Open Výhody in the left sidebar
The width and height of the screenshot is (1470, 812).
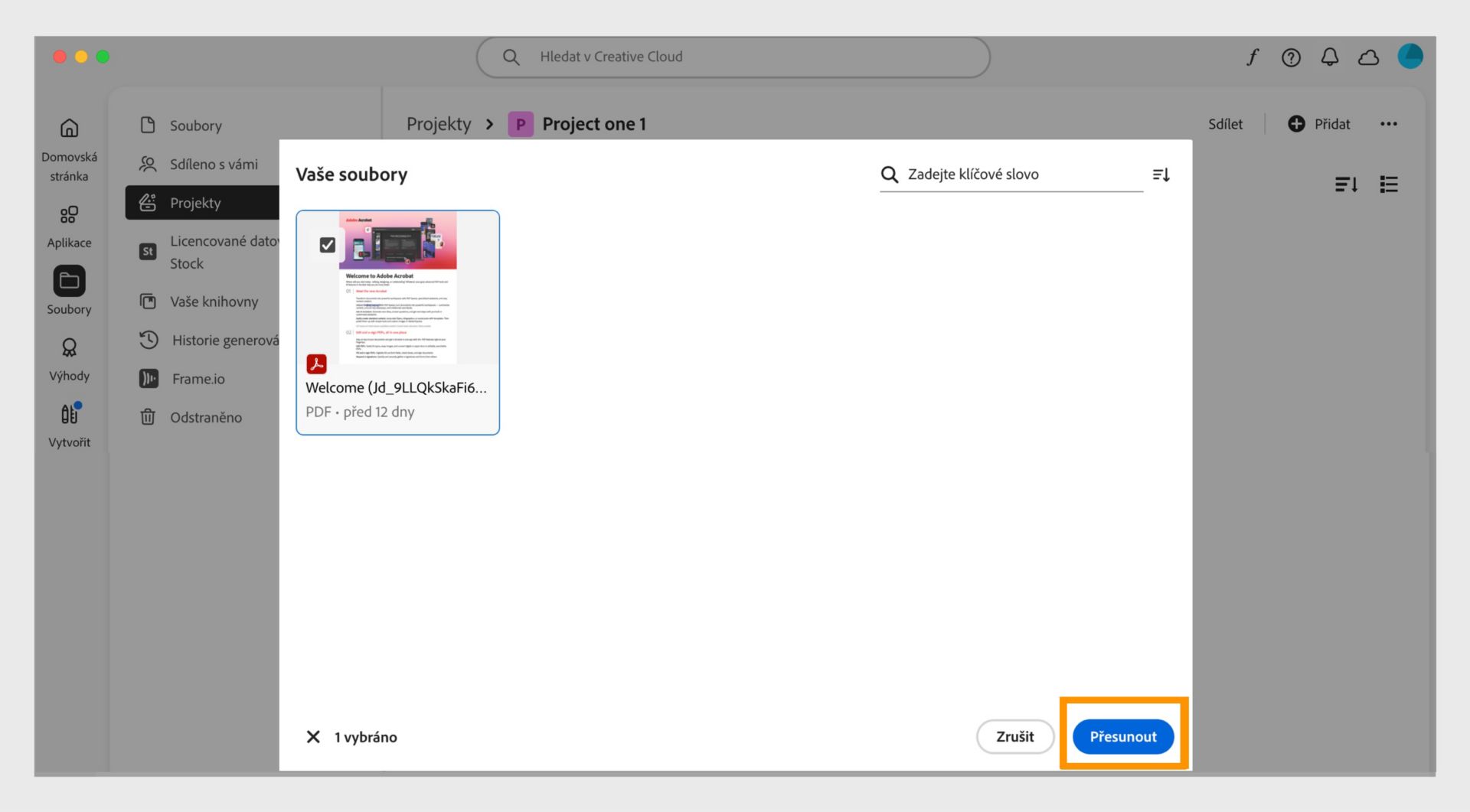pos(69,360)
